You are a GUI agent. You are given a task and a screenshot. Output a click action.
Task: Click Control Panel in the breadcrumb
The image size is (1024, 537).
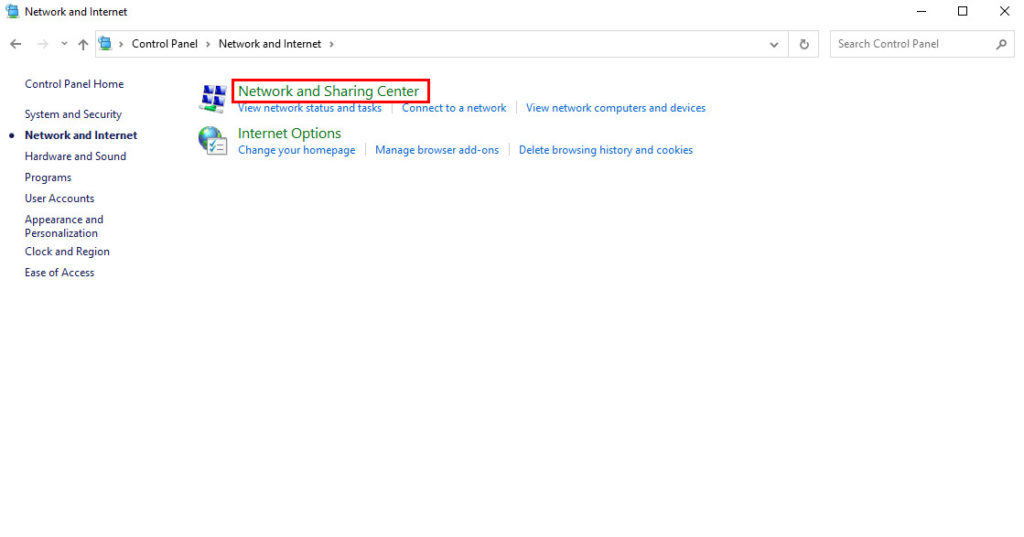click(165, 44)
